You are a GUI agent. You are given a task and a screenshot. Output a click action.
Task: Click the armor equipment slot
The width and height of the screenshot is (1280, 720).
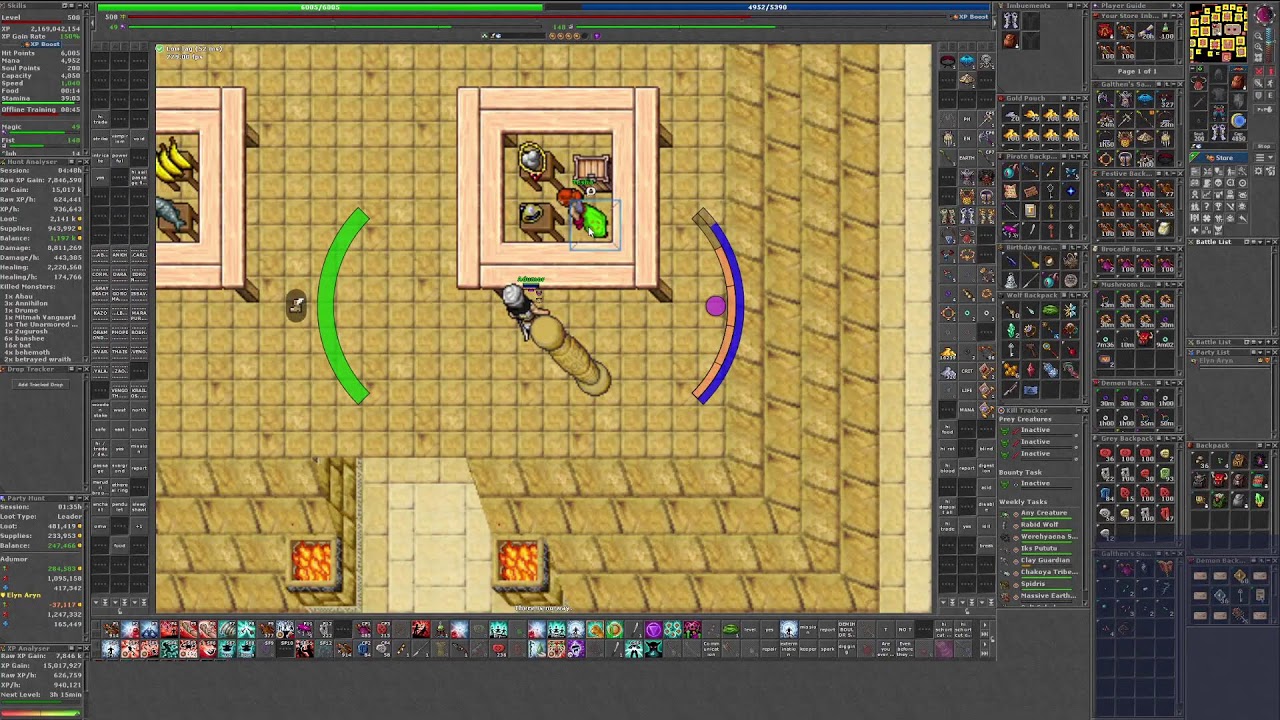[x=1218, y=94]
